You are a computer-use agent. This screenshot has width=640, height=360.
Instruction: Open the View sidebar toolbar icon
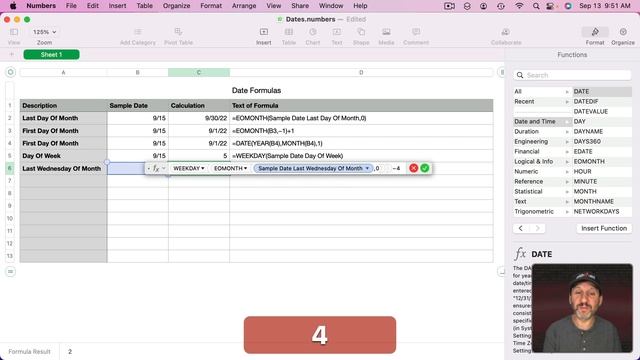point(14,32)
